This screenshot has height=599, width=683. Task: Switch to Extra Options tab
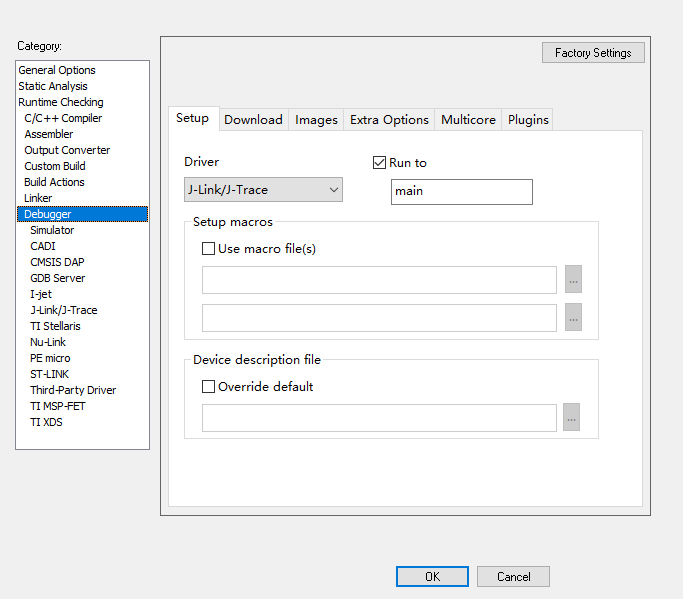(389, 120)
